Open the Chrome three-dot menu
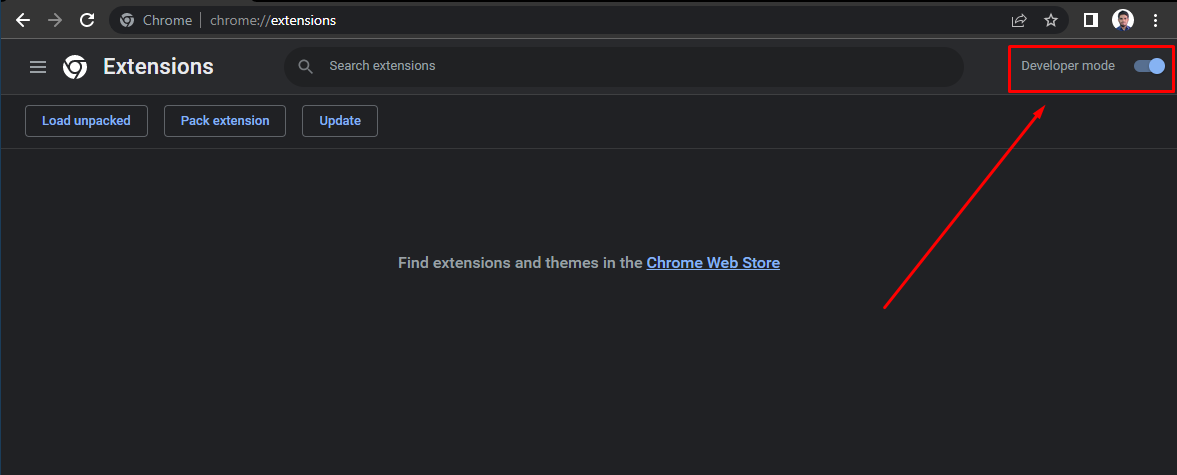 tap(1155, 20)
